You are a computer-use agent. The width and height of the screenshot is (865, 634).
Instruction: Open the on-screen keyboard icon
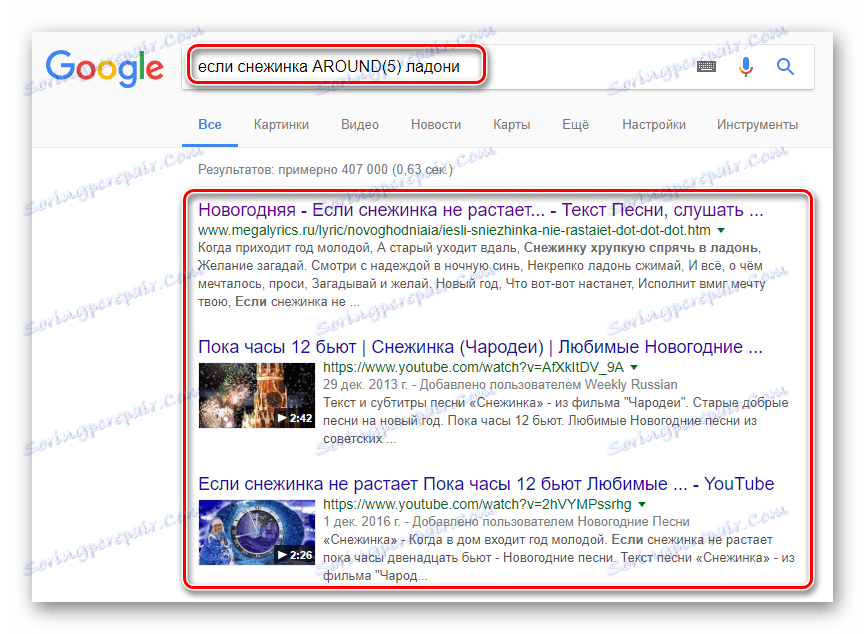coord(706,67)
